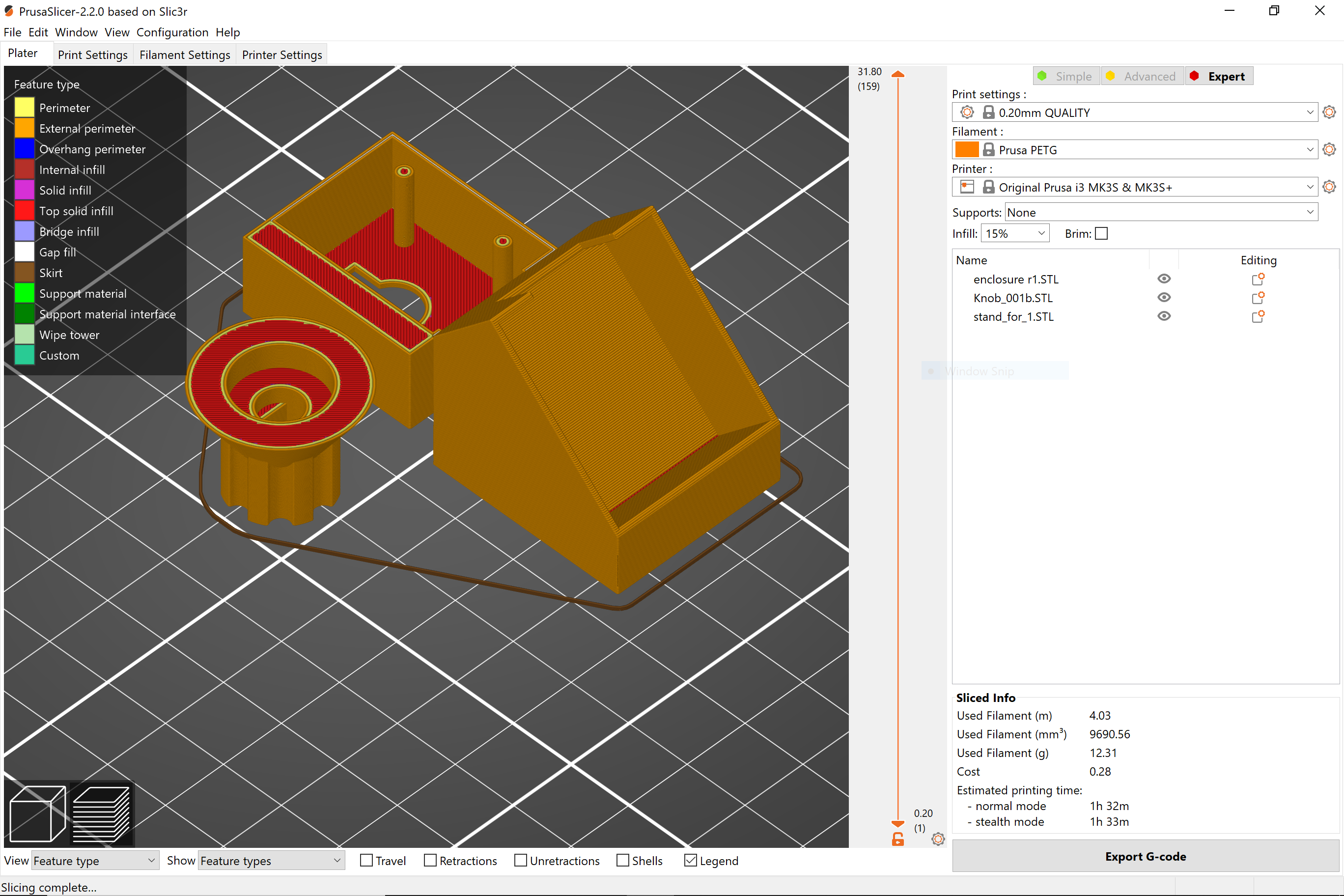Image resolution: width=1344 pixels, height=896 pixels.
Task: Click the editing icon for Knob_001b.STL
Action: [x=1259, y=298]
